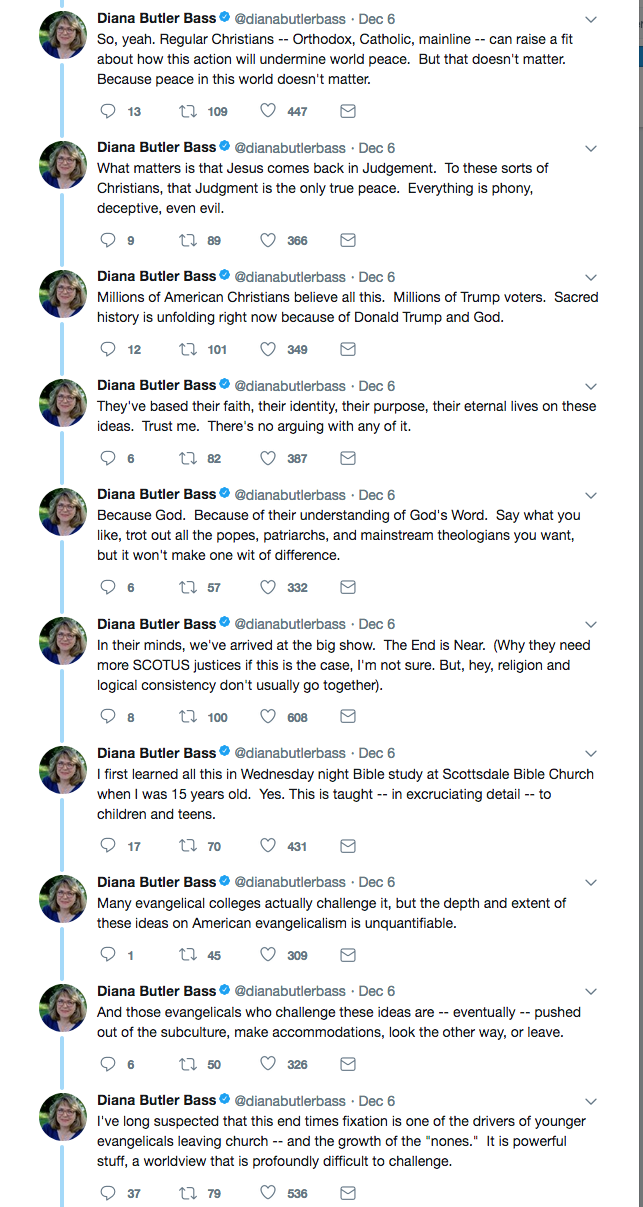643x1207 pixels.
Task: Send the 'Jesus comes back in Judgement' tweet by message
Action: point(348,240)
